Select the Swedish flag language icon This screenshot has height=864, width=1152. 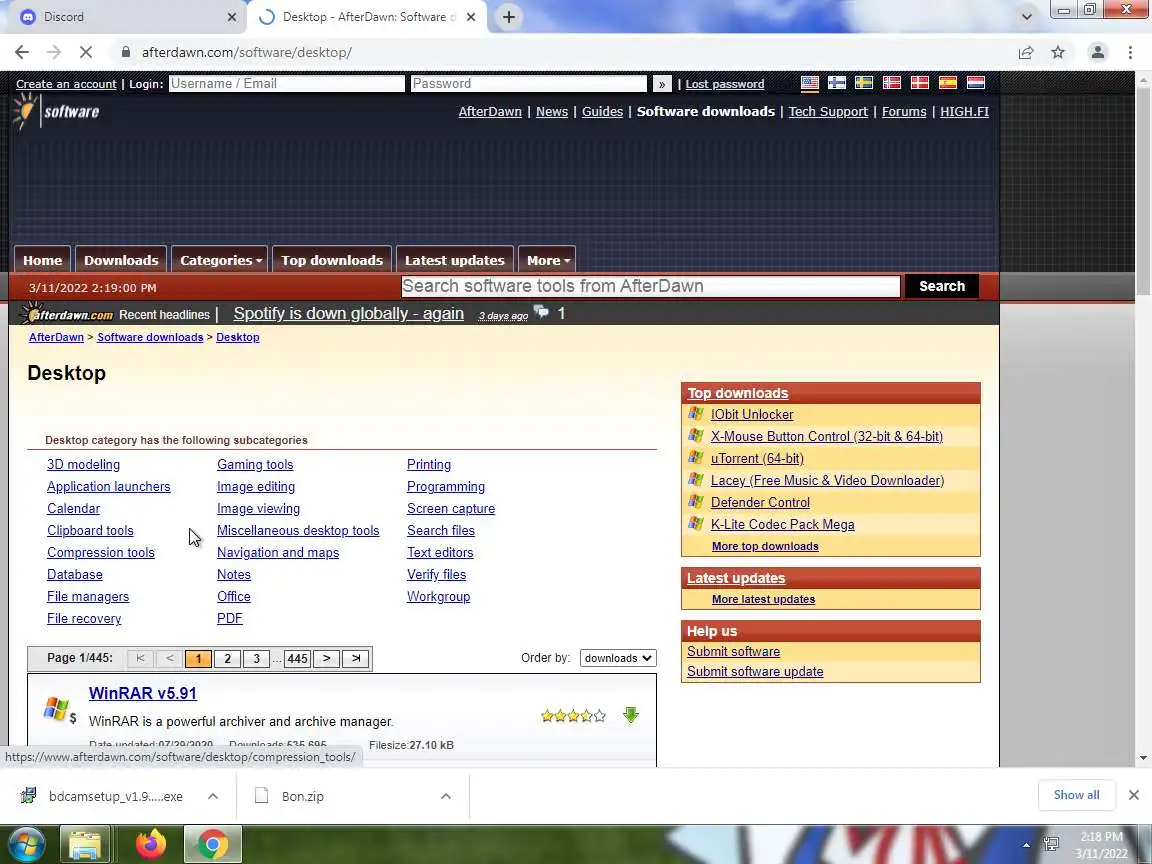864,83
